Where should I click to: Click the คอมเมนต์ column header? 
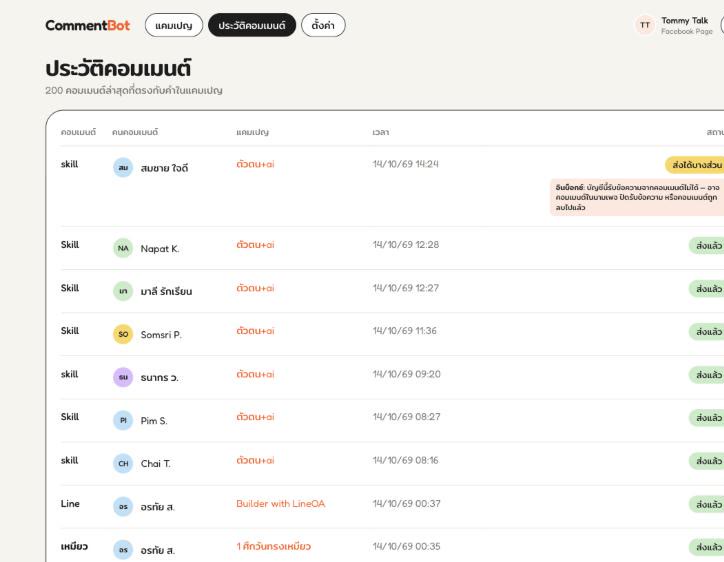point(78,132)
